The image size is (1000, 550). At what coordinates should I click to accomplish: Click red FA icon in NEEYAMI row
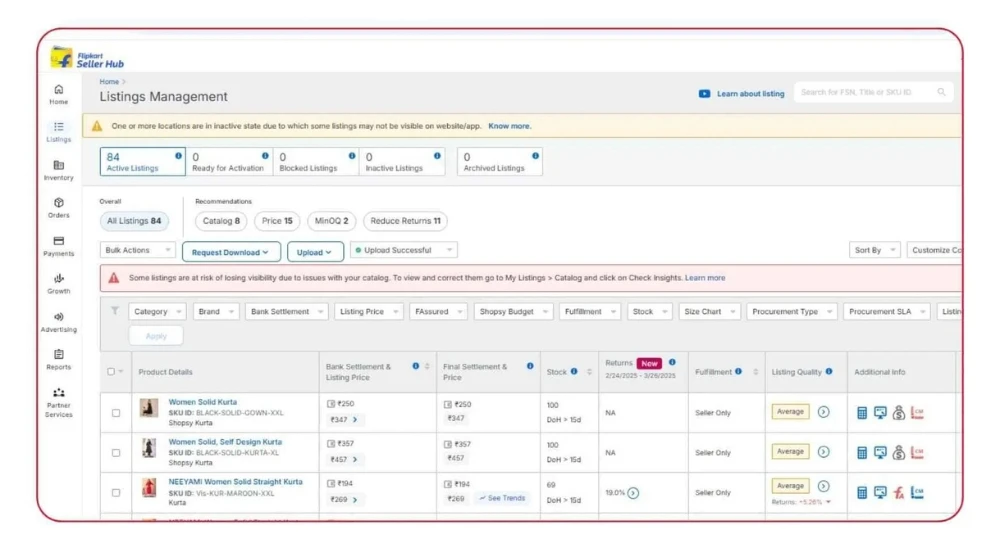899,493
